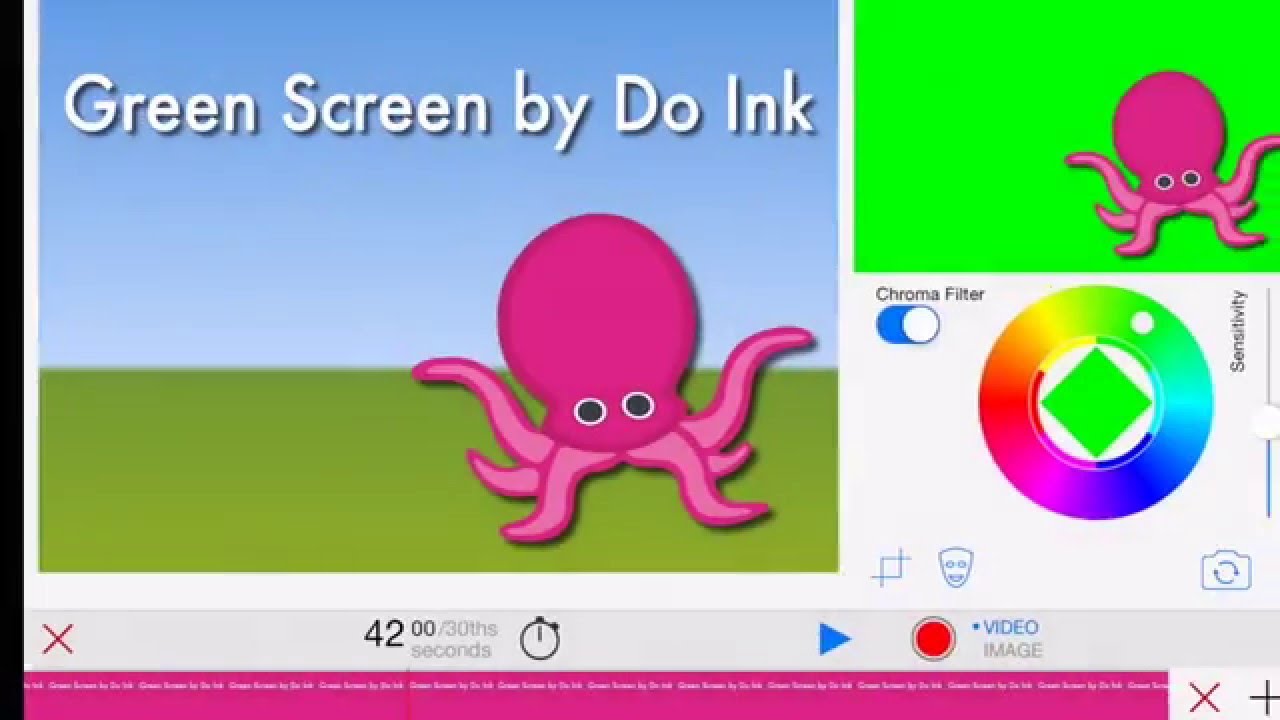Toggle the Chroma Filter switch

(x=908, y=325)
